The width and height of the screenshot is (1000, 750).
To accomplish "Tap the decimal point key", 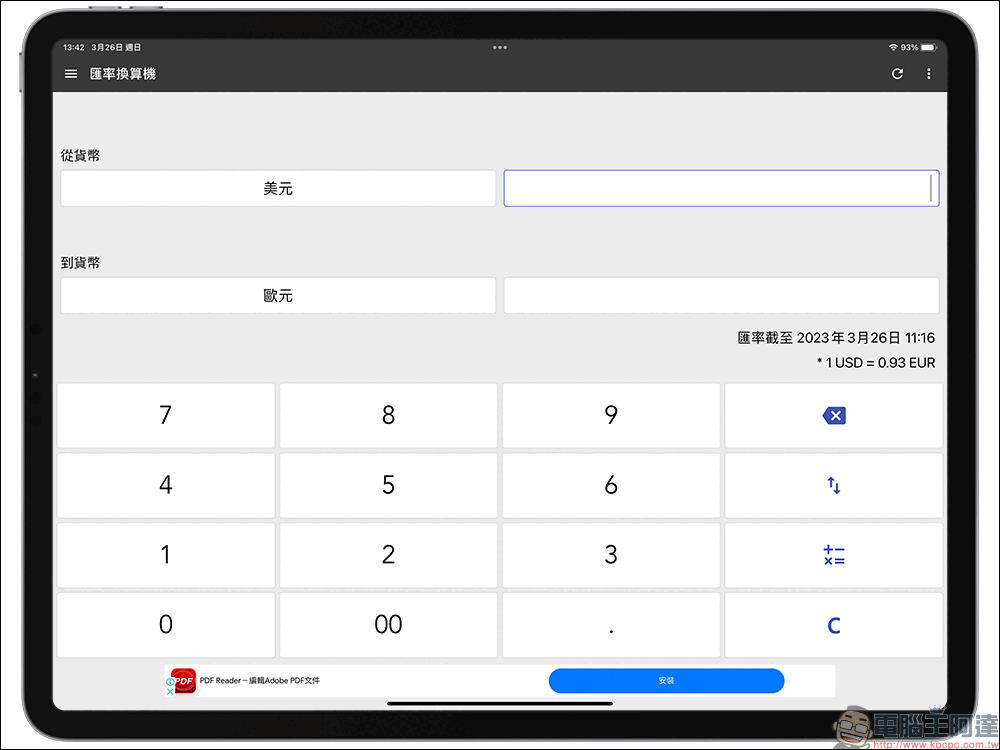I will [611, 625].
